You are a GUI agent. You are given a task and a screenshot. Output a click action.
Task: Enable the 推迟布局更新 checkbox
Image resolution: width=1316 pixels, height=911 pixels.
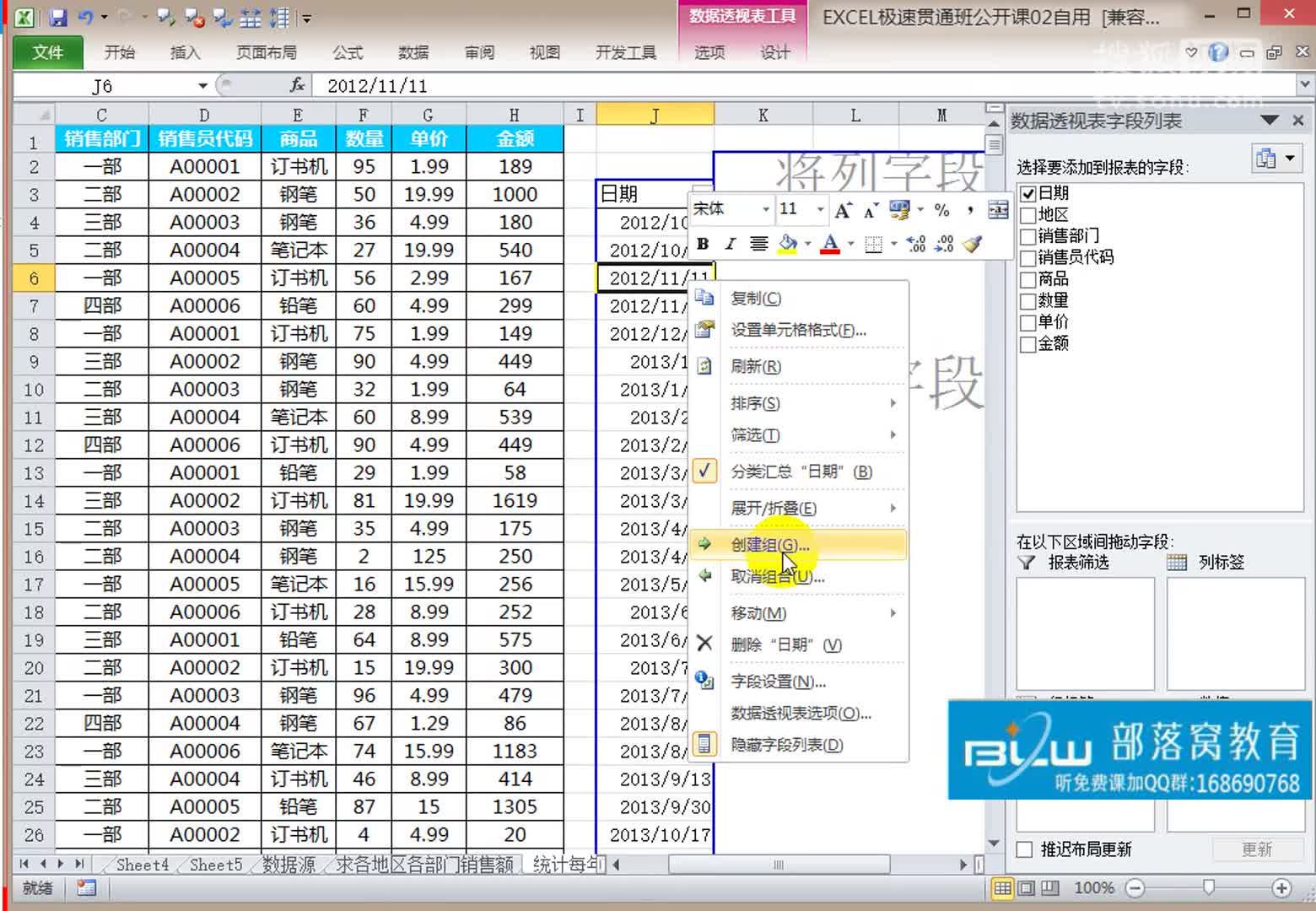coord(1025,849)
